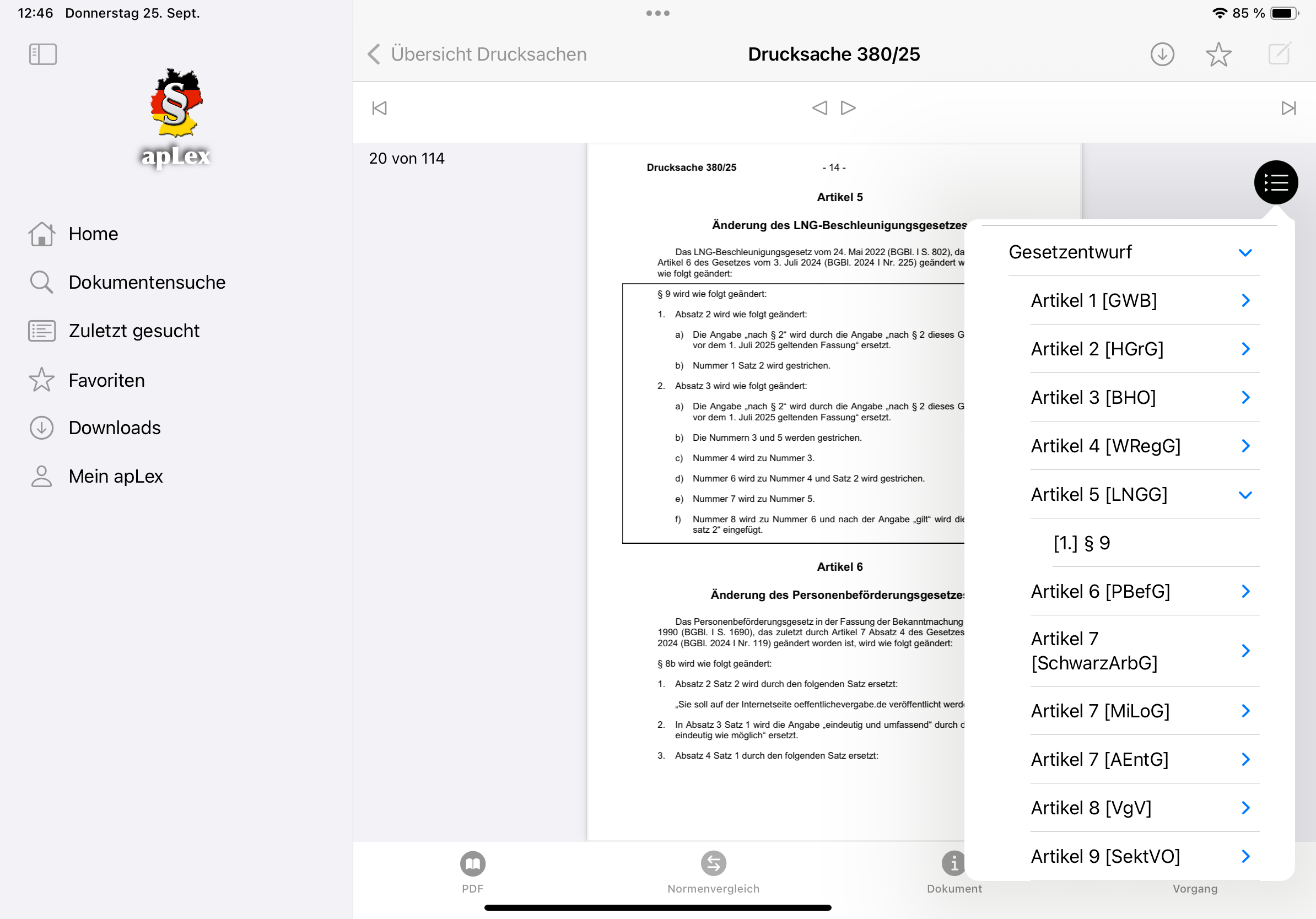The width and height of the screenshot is (1316, 919).
Task: Switch to the PDF tab
Action: (472, 872)
